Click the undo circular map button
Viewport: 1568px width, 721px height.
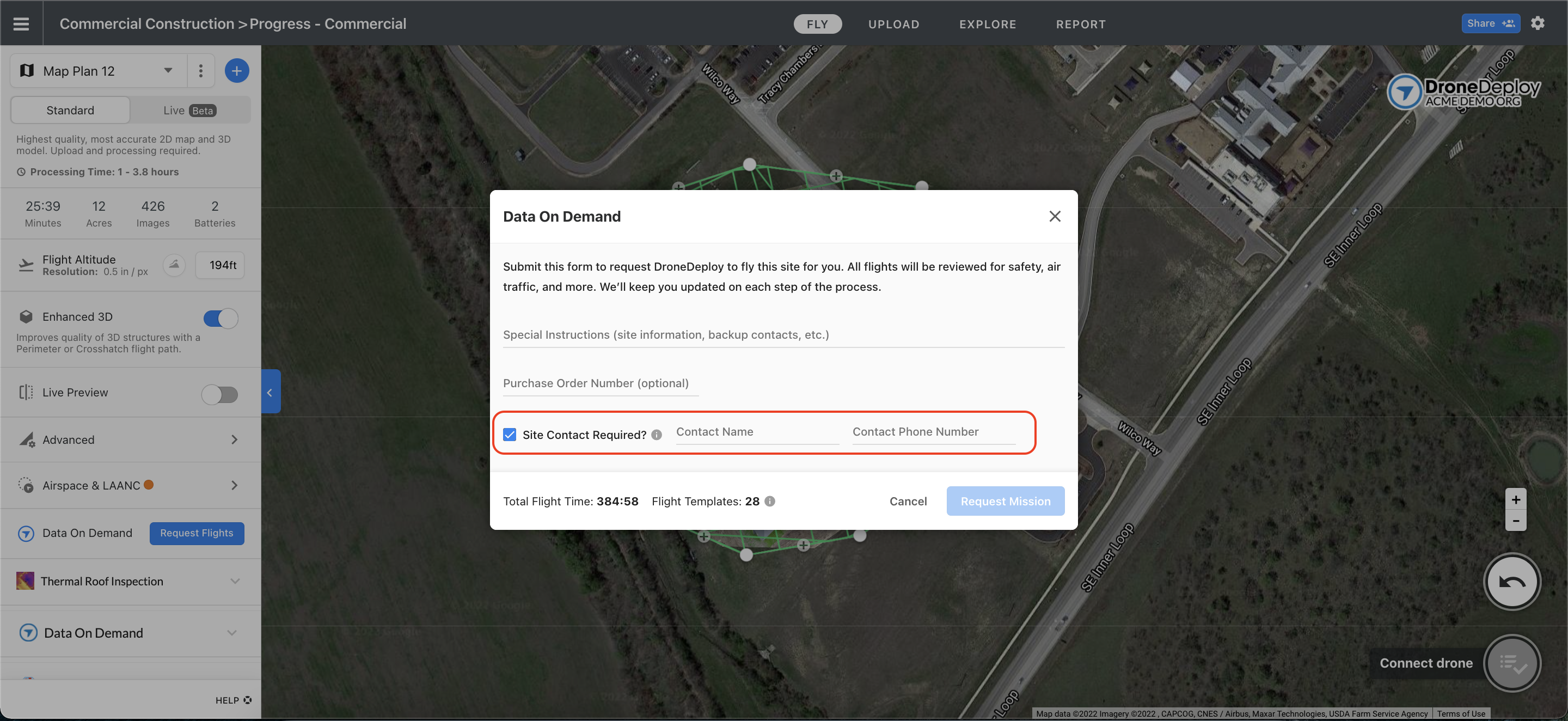tap(1512, 582)
